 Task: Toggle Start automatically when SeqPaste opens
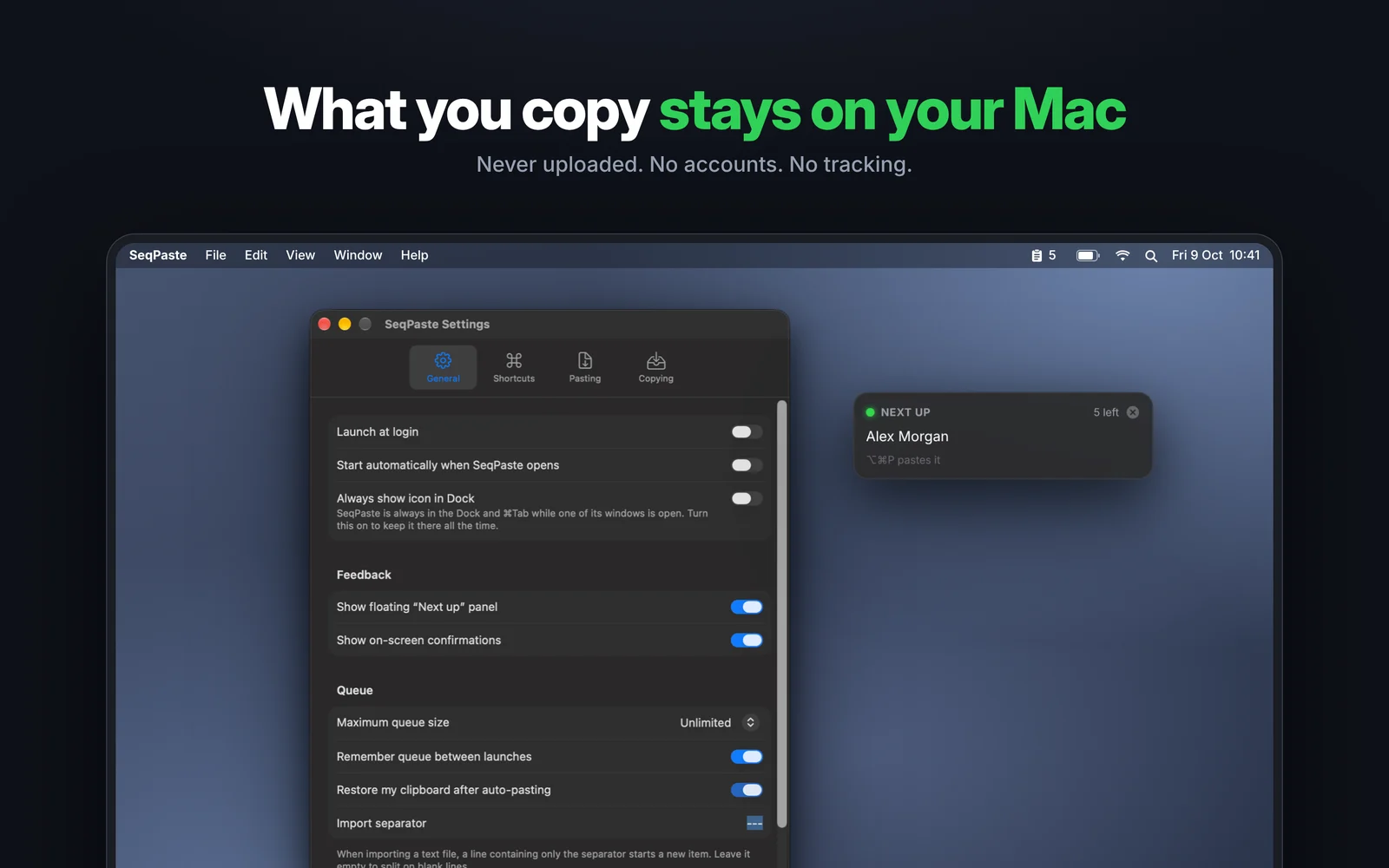click(x=747, y=465)
